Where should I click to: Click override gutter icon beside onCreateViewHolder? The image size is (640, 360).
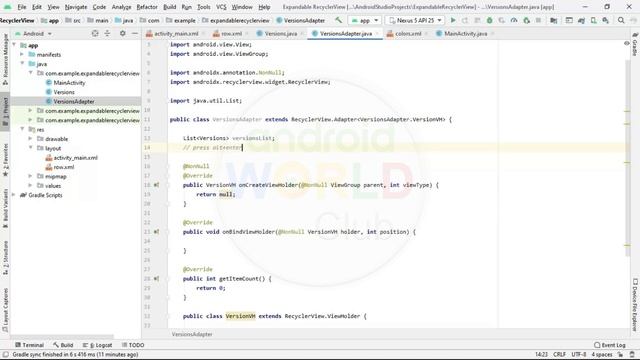(156, 185)
